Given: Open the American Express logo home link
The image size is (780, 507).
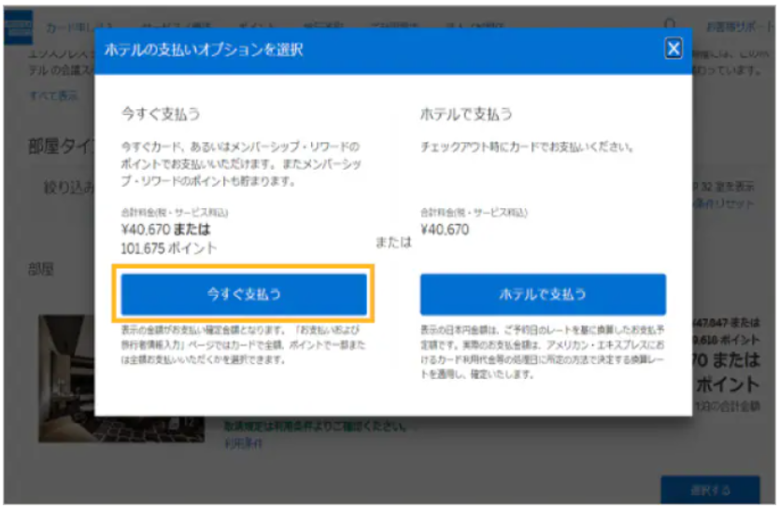Looking at the screenshot, I should click(x=18, y=28).
